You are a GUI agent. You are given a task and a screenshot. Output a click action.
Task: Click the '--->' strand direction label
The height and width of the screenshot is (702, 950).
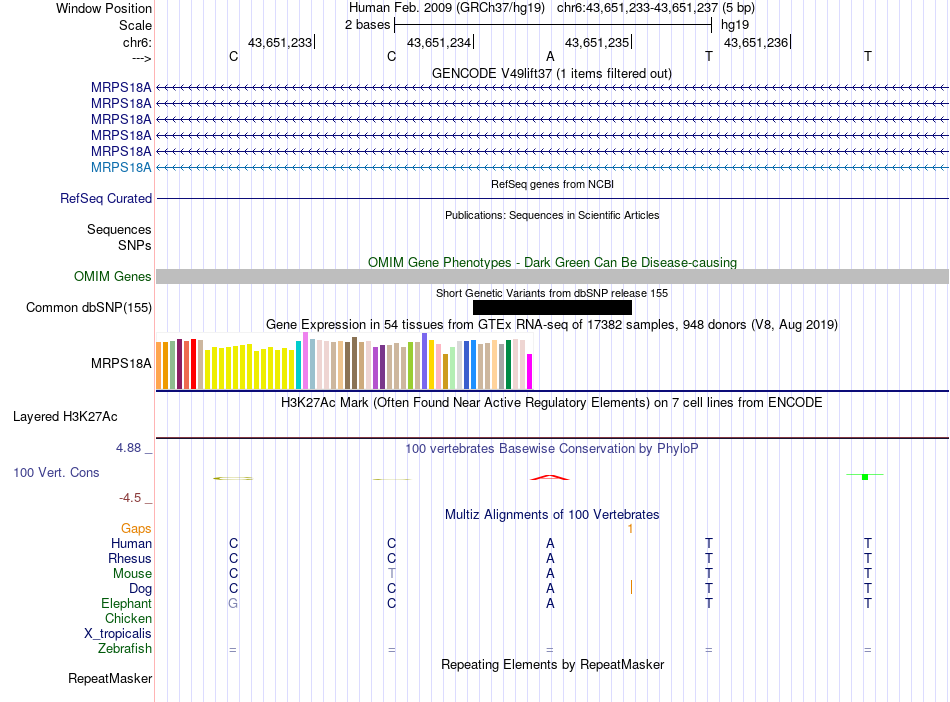point(141,58)
